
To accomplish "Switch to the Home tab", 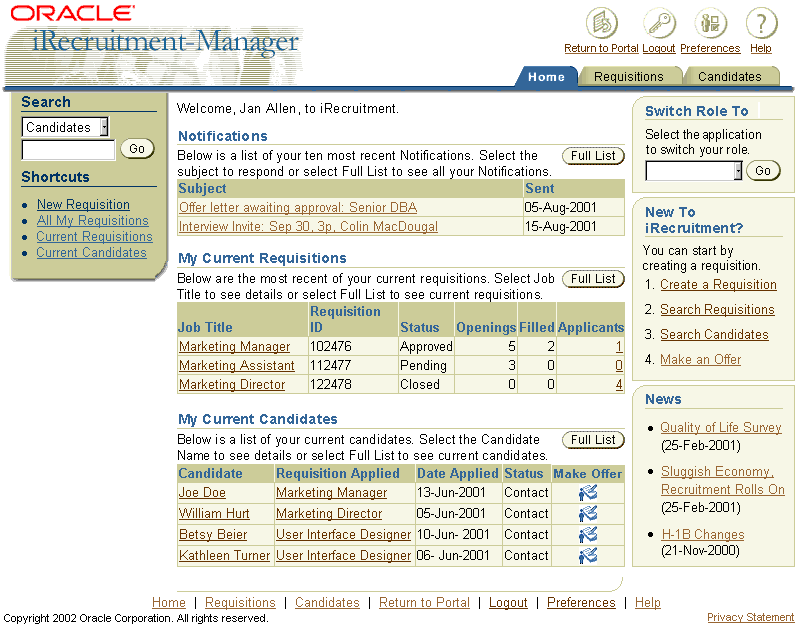I will coord(546,77).
